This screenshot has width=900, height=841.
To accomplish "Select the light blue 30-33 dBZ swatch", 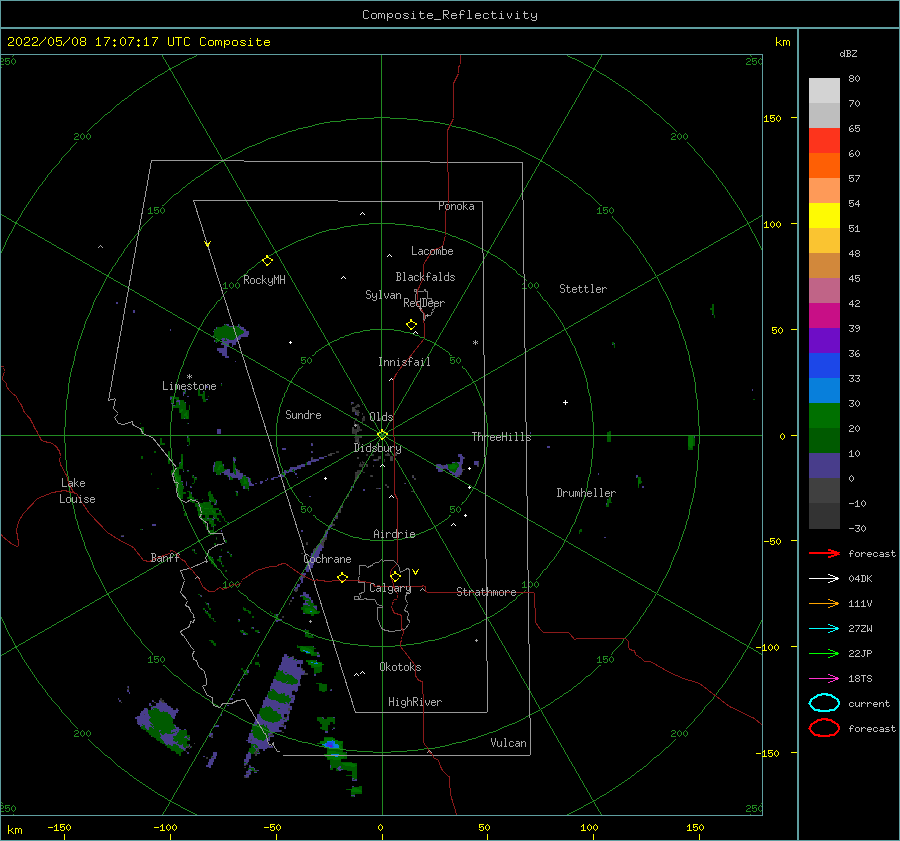I will click(824, 391).
